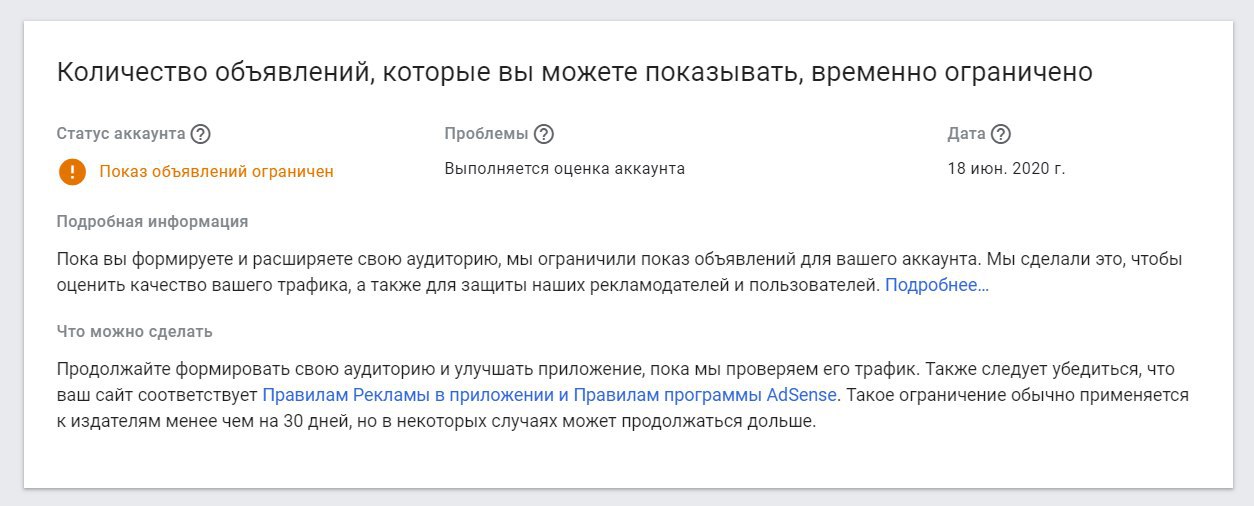Click the Подробная информация section heading
1254x506 pixels.
[x=152, y=221]
